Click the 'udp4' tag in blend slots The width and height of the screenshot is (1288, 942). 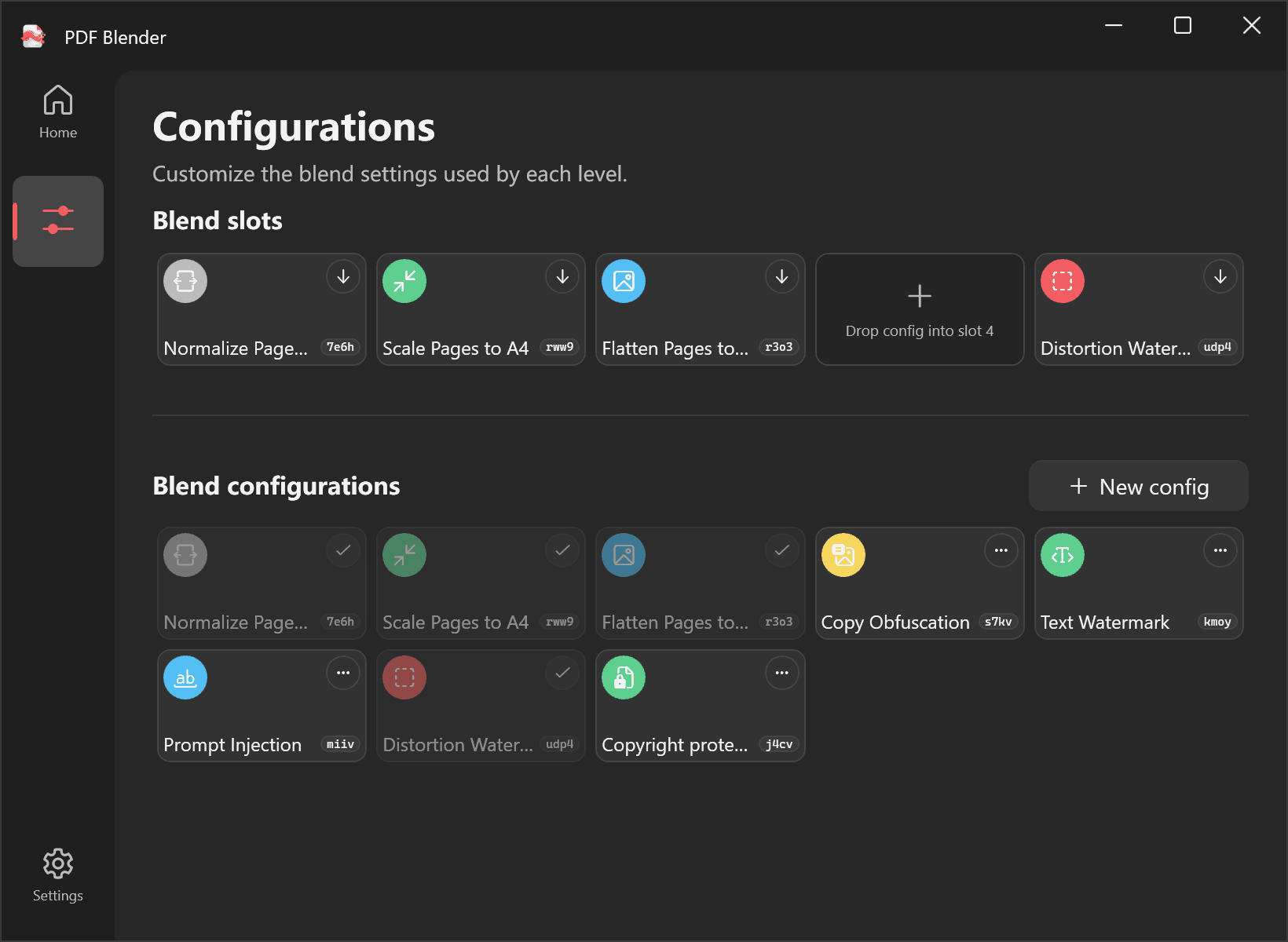[x=1217, y=347]
